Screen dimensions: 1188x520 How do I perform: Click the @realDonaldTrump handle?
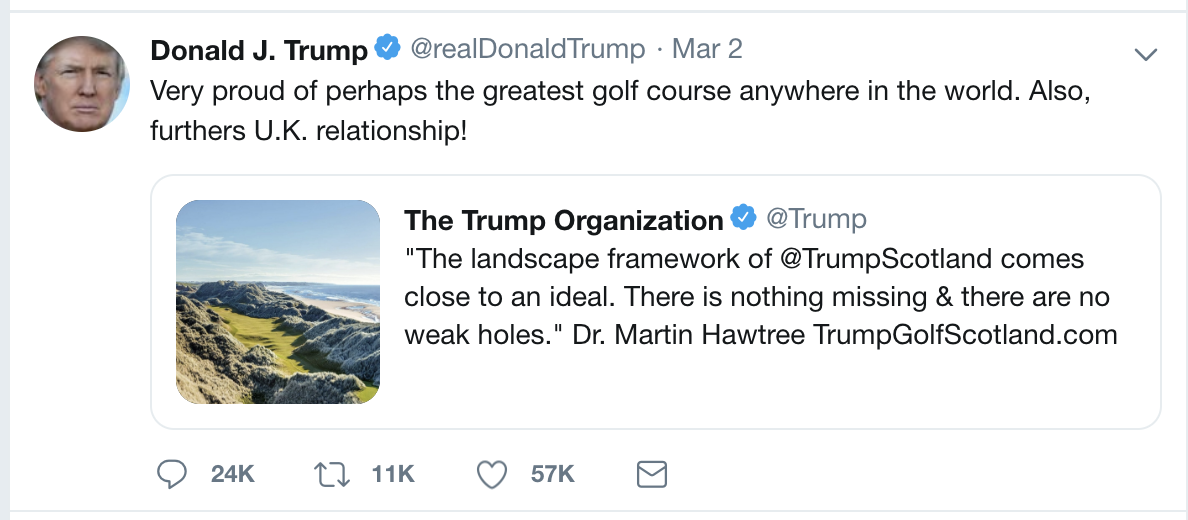pos(528,48)
